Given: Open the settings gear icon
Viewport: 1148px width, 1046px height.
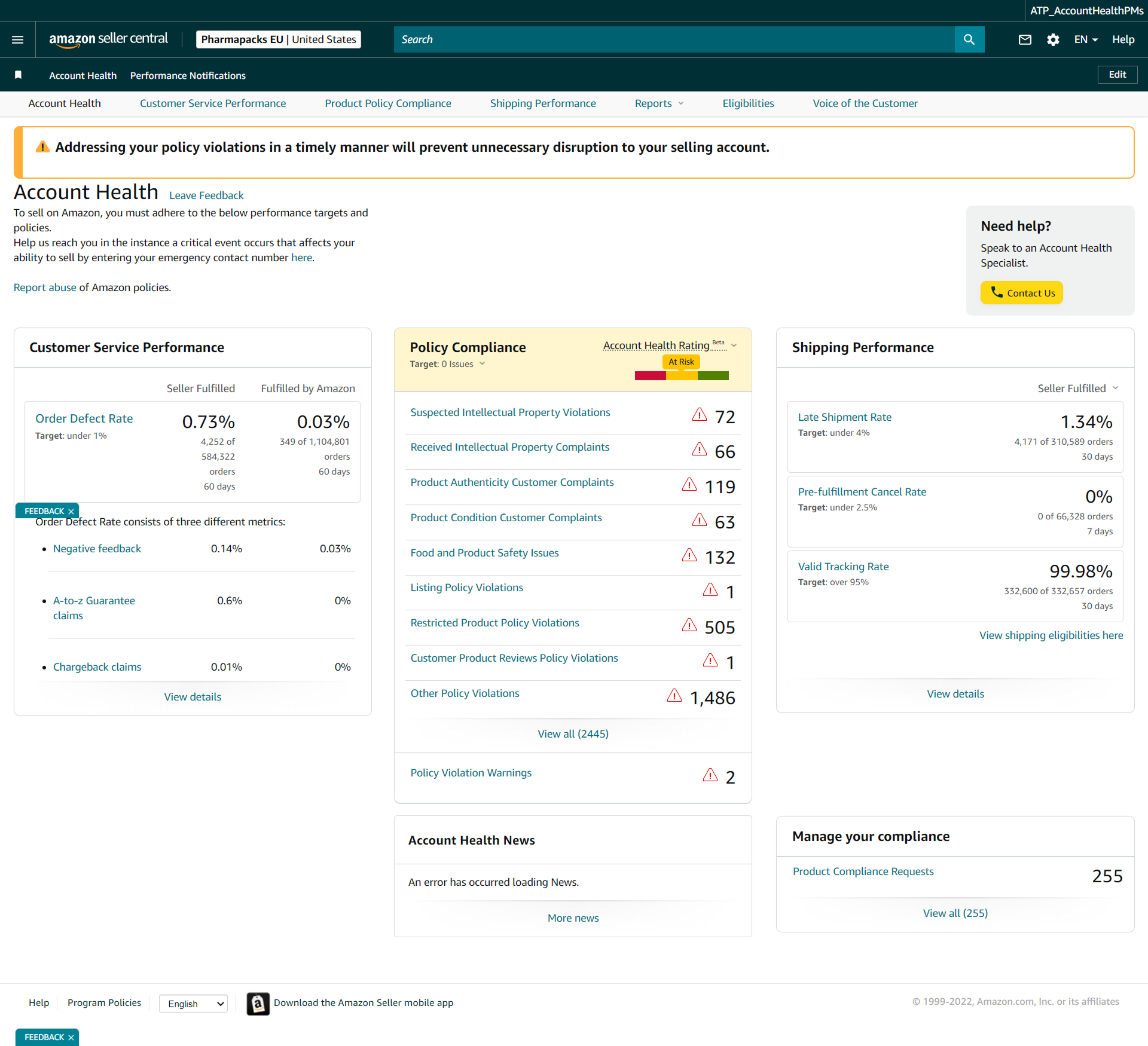Looking at the screenshot, I should tap(1053, 39).
